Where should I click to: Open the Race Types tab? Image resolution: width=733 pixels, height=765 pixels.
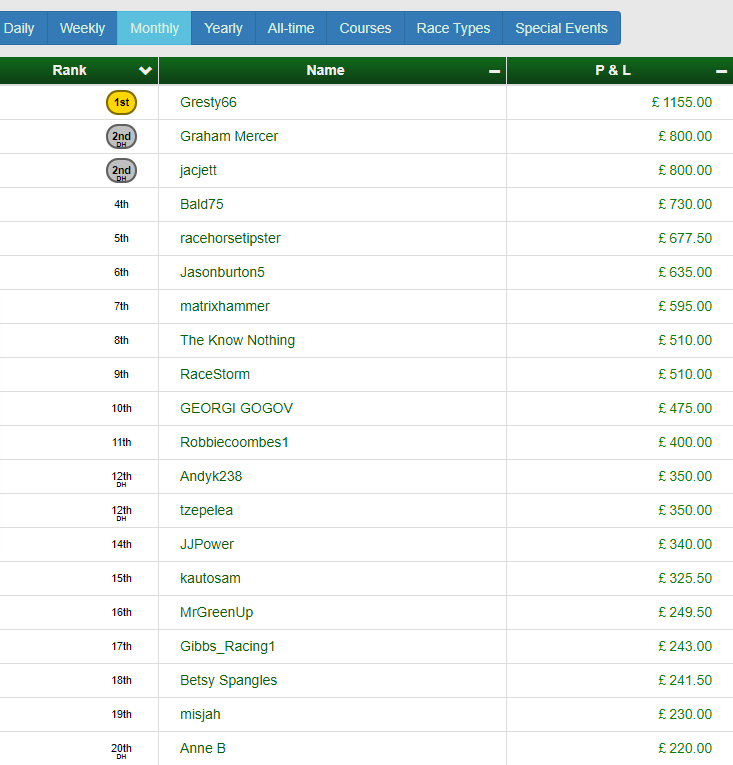click(453, 28)
